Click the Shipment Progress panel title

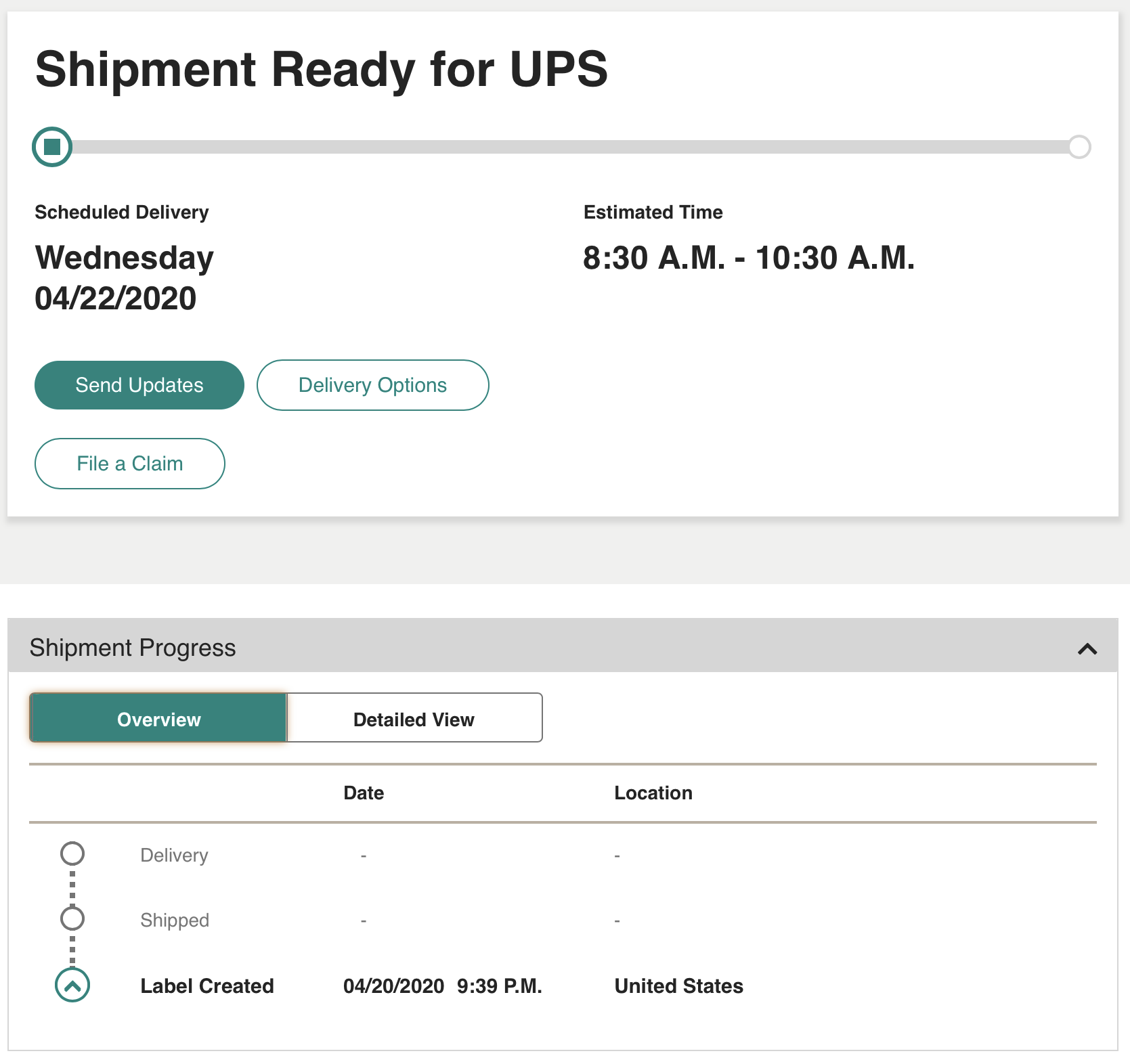coord(133,648)
